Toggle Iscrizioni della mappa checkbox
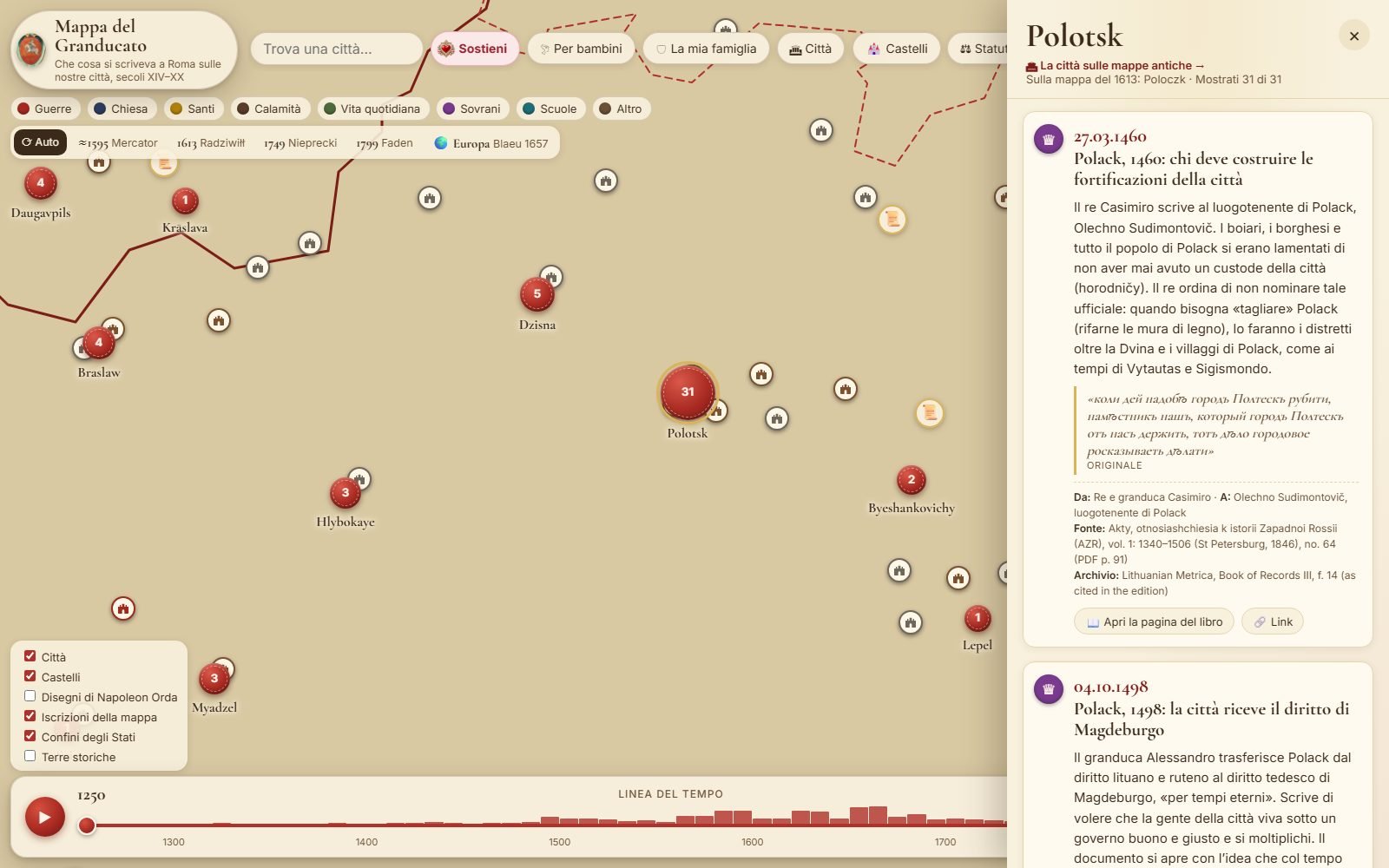The height and width of the screenshot is (868, 1389). click(30, 716)
